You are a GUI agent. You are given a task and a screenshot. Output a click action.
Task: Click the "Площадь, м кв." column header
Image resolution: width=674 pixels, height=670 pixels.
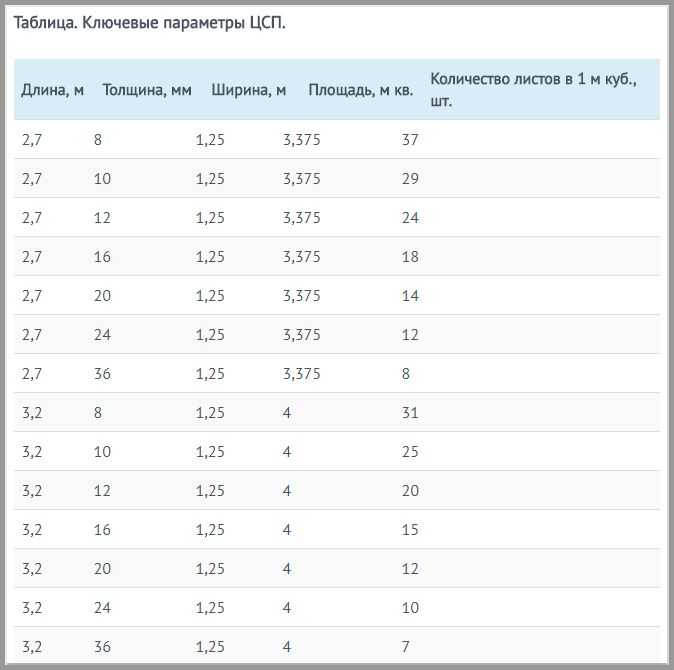pyautogui.click(x=361, y=90)
